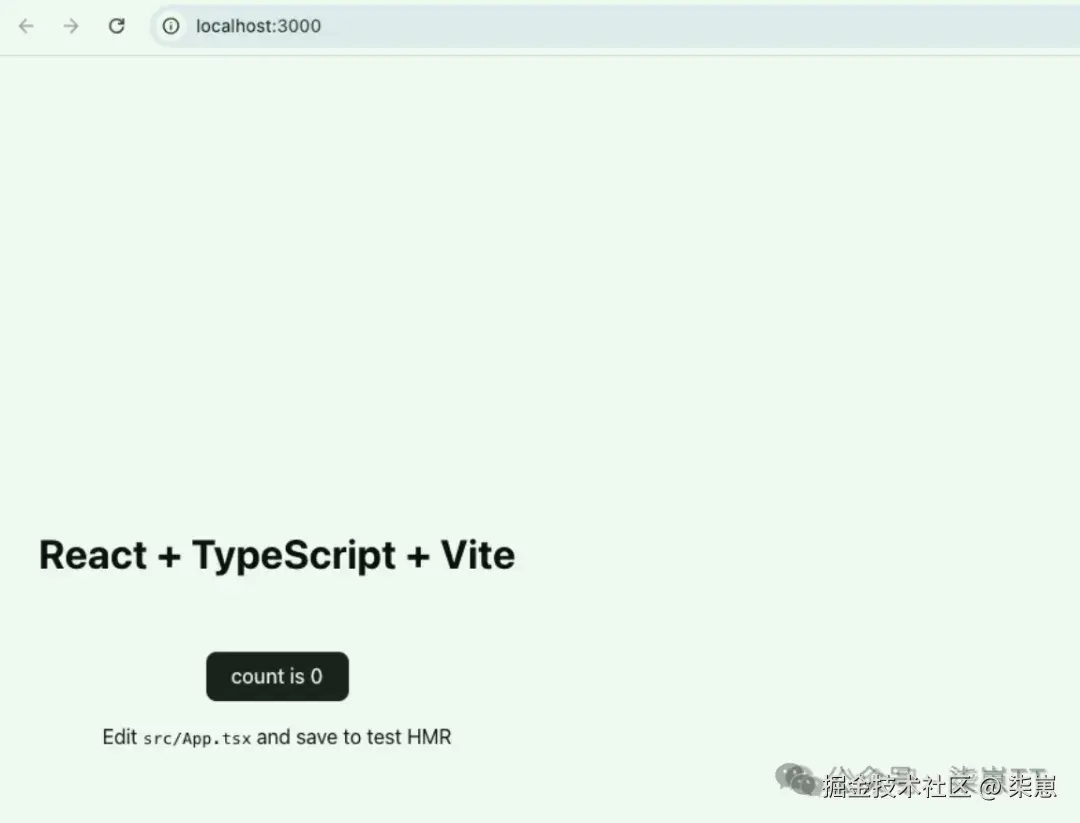Click the WeChat logo watermark icon
Screen dimensions: 1080x823
point(797,780)
